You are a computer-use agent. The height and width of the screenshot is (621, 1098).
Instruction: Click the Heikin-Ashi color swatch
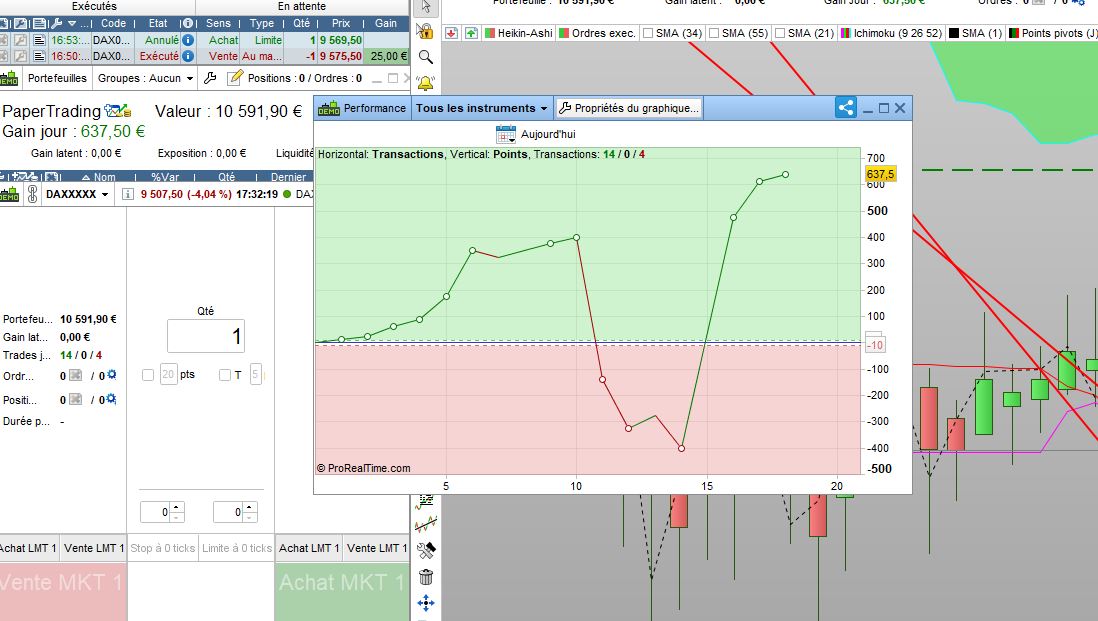point(490,33)
